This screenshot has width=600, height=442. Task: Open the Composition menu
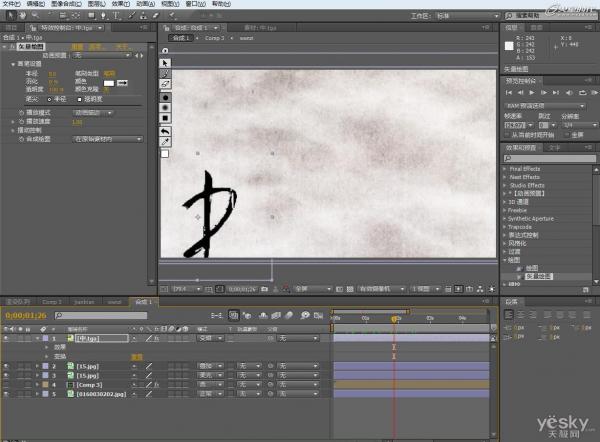tap(66, 4)
